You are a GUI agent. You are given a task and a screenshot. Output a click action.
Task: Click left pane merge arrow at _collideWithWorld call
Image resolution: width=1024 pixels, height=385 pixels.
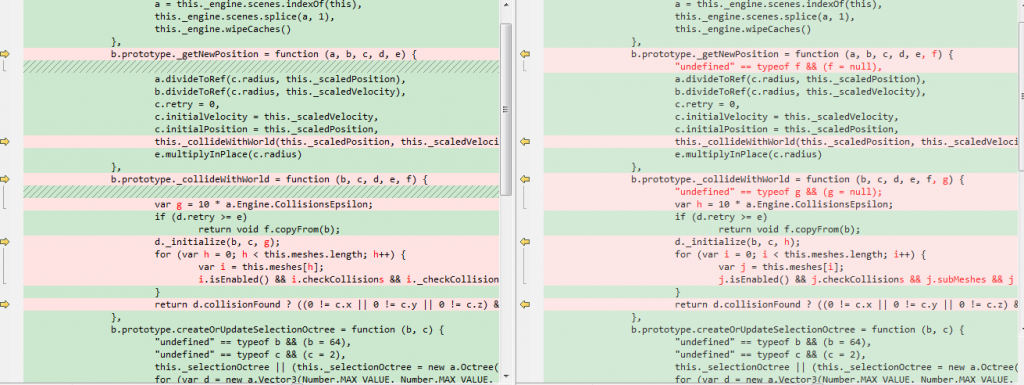pyautogui.click(x=6, y=142)
